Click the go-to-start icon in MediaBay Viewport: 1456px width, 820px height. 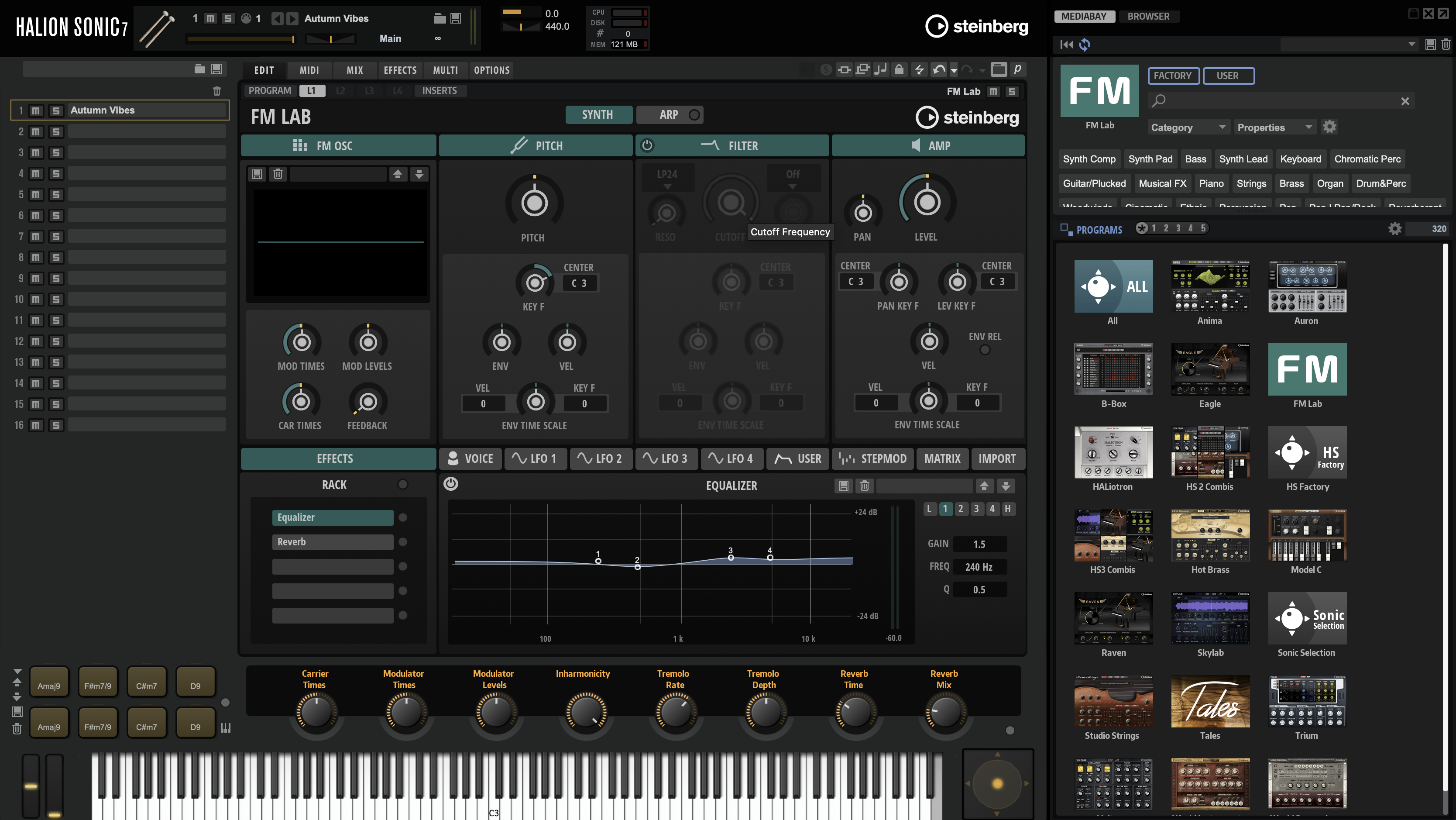click(1066, 45)
